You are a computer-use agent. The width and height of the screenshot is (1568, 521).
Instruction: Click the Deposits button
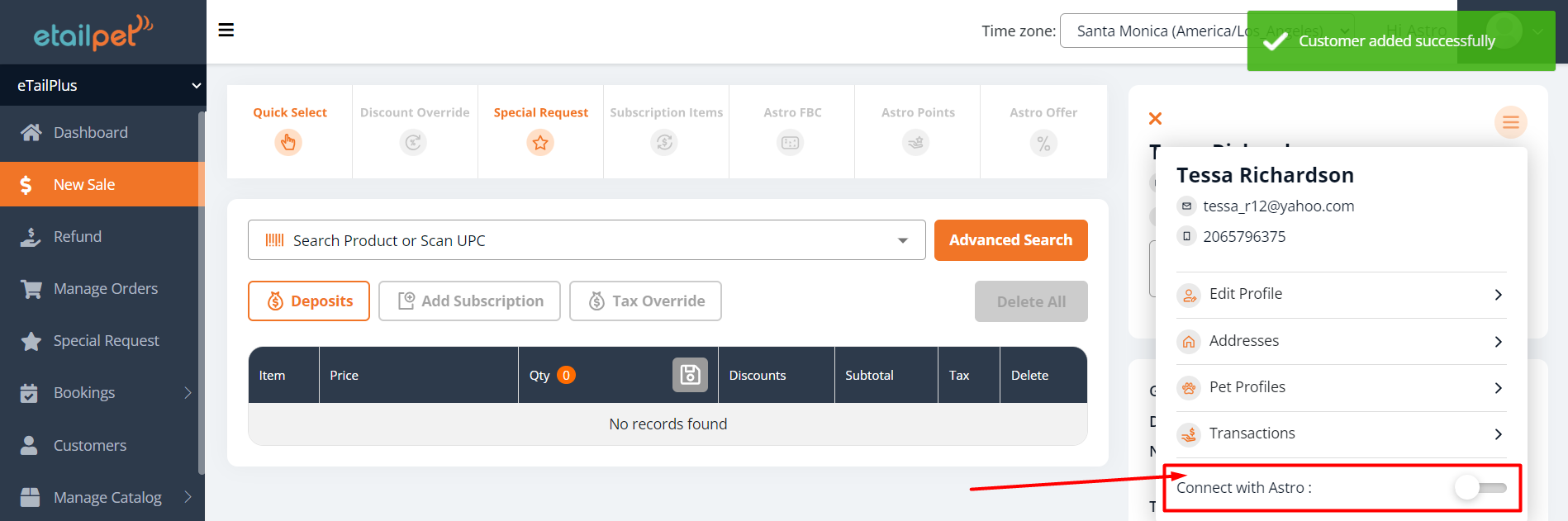[x=309, y=301]
